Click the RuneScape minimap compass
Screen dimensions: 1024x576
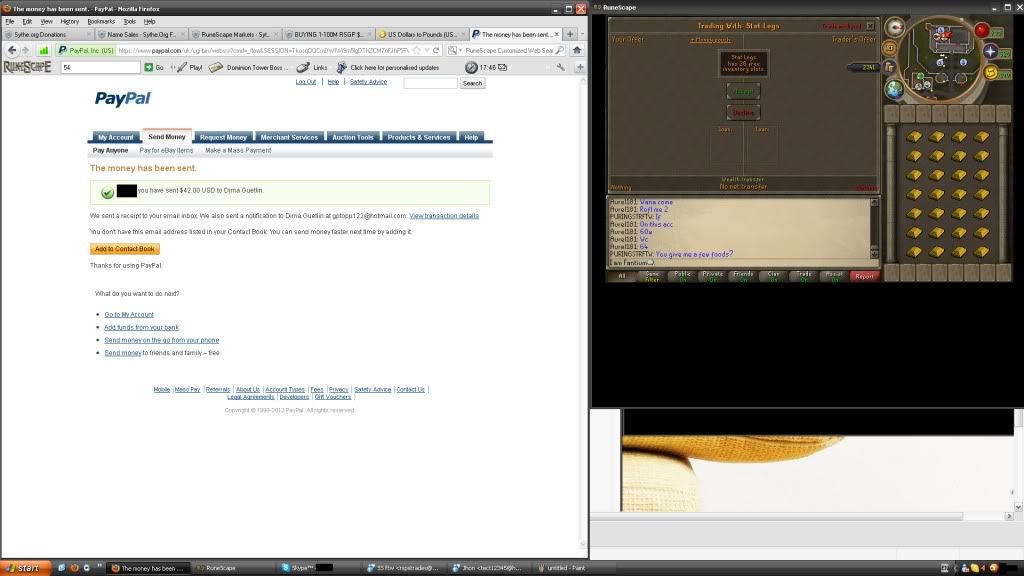[x=895, y=27]
